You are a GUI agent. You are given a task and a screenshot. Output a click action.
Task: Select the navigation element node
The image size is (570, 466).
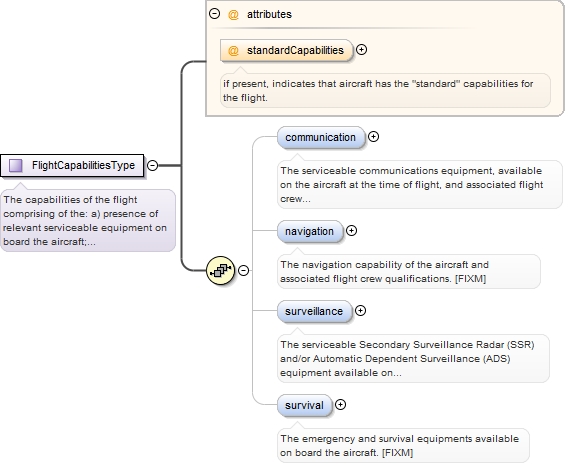310,231
